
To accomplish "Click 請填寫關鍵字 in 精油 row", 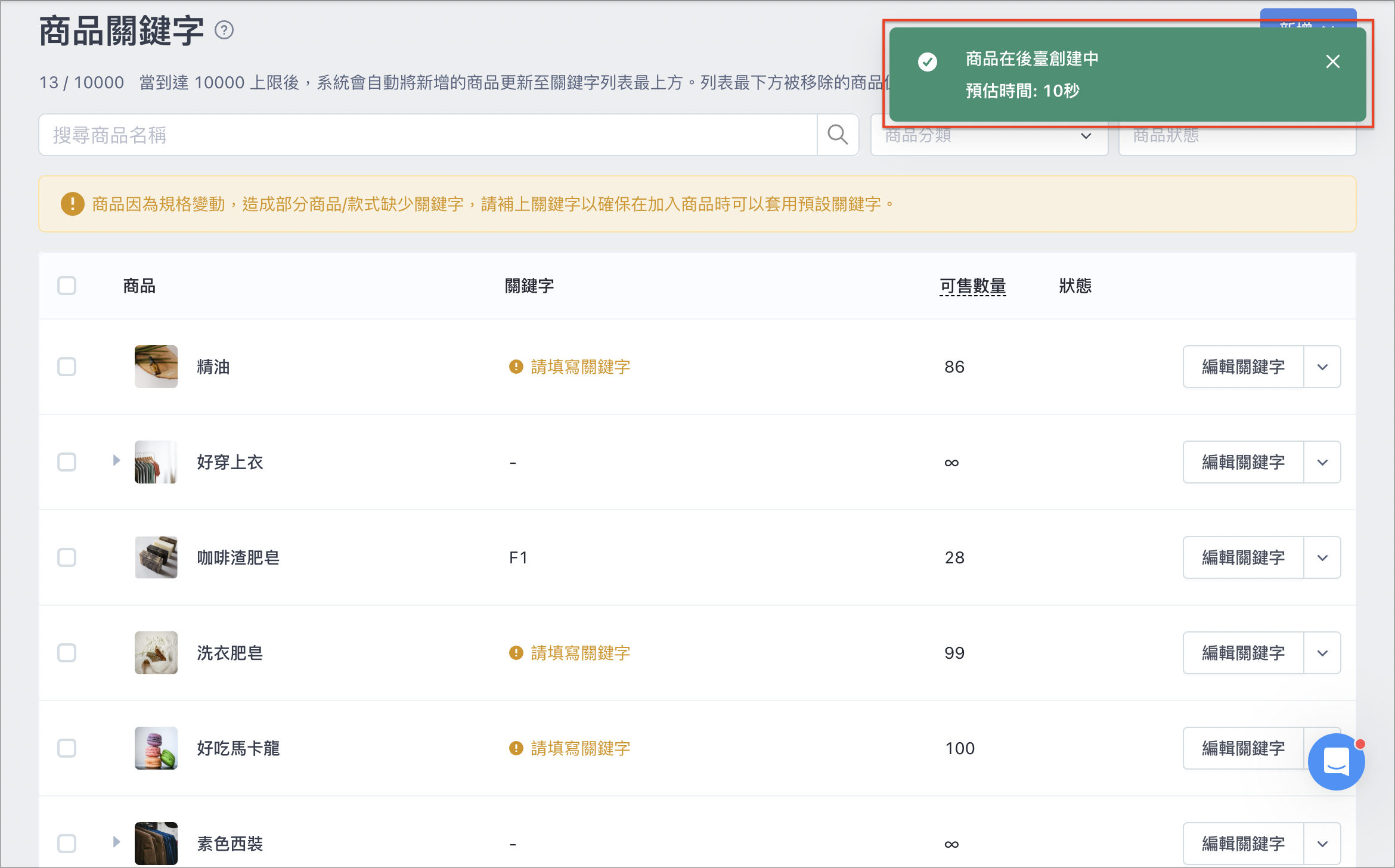I will [x=580, y=367].
